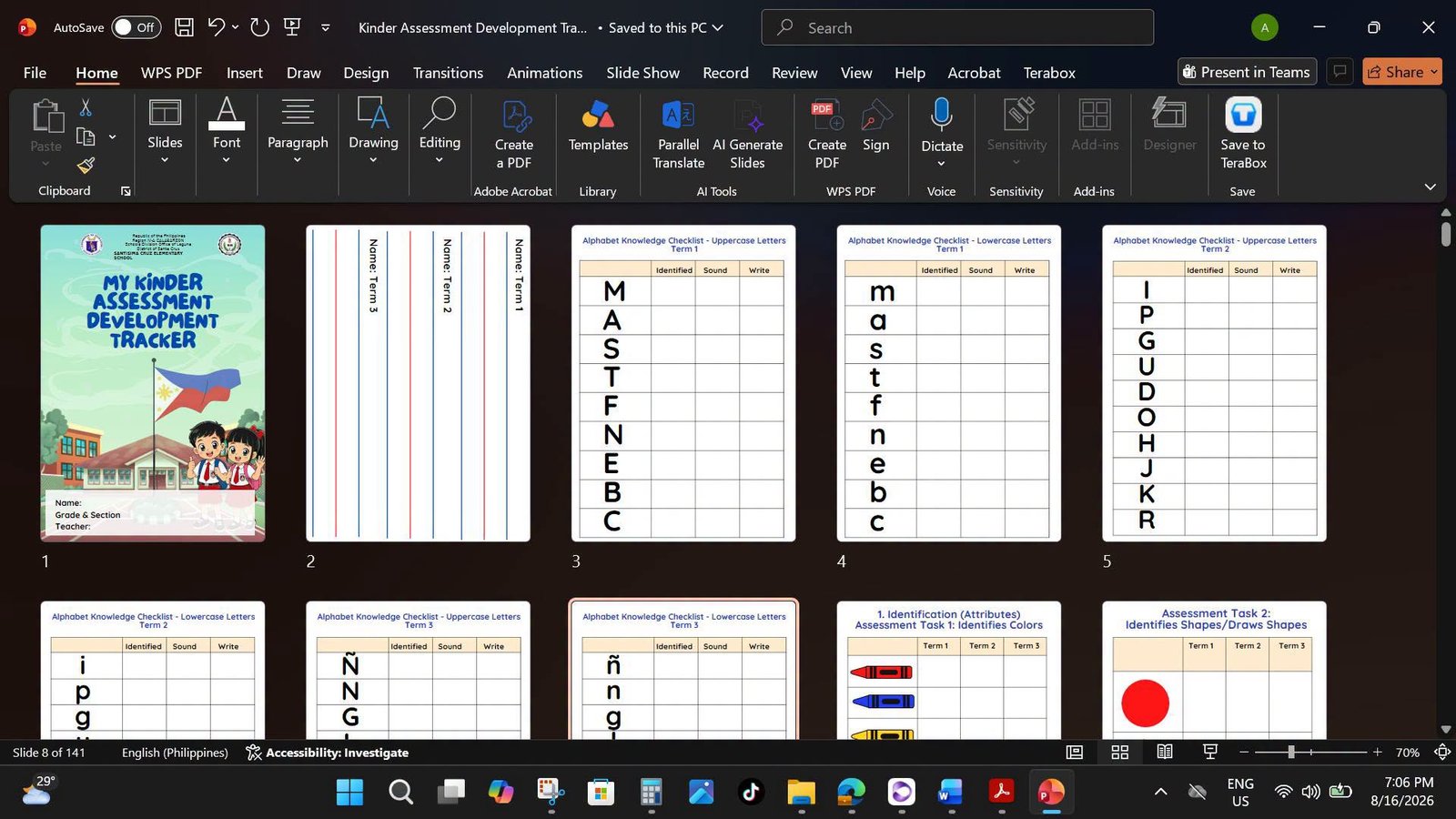
Task: Click English (Philippines) language indicator
Action: 175,753
